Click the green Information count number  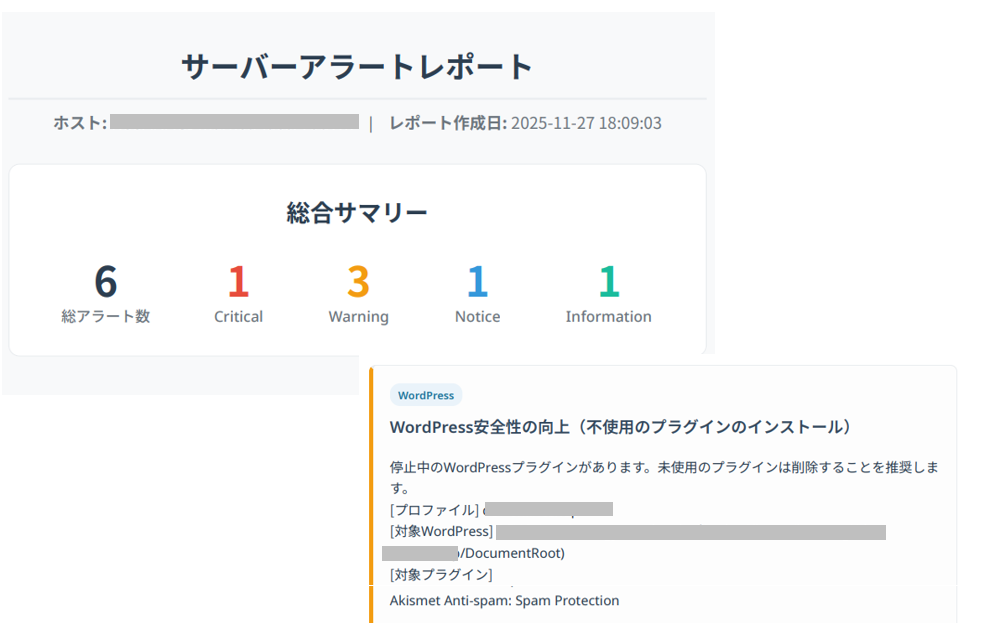[608, 282]
